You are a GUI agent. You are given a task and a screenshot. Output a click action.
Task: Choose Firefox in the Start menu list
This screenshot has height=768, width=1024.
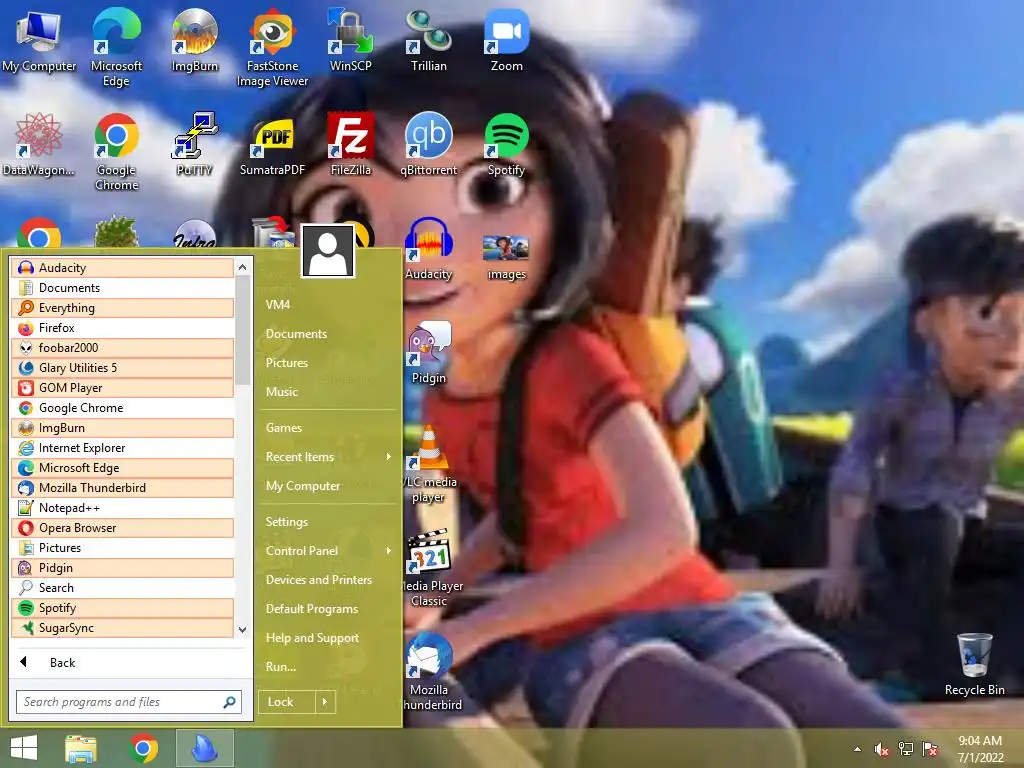122,328
